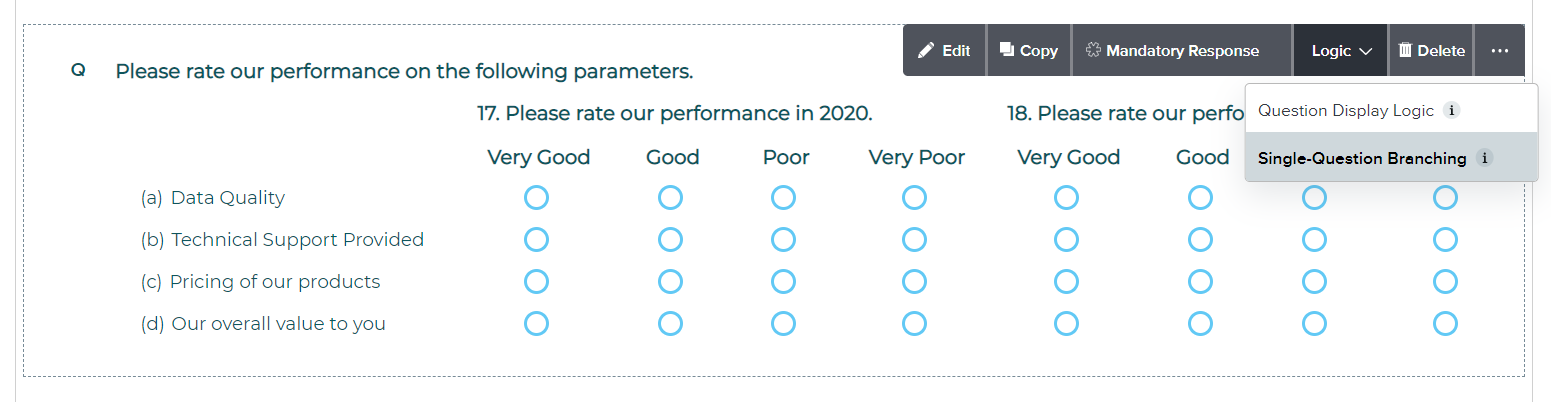Click the trash Delete icon

(x=1405, y=51)
